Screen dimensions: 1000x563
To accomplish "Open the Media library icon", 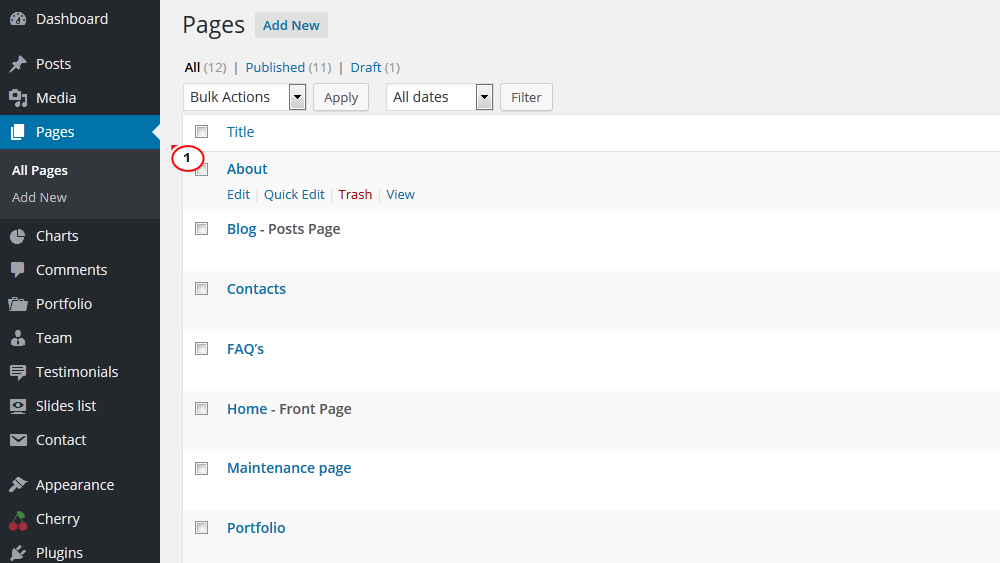I will (18, 98).
